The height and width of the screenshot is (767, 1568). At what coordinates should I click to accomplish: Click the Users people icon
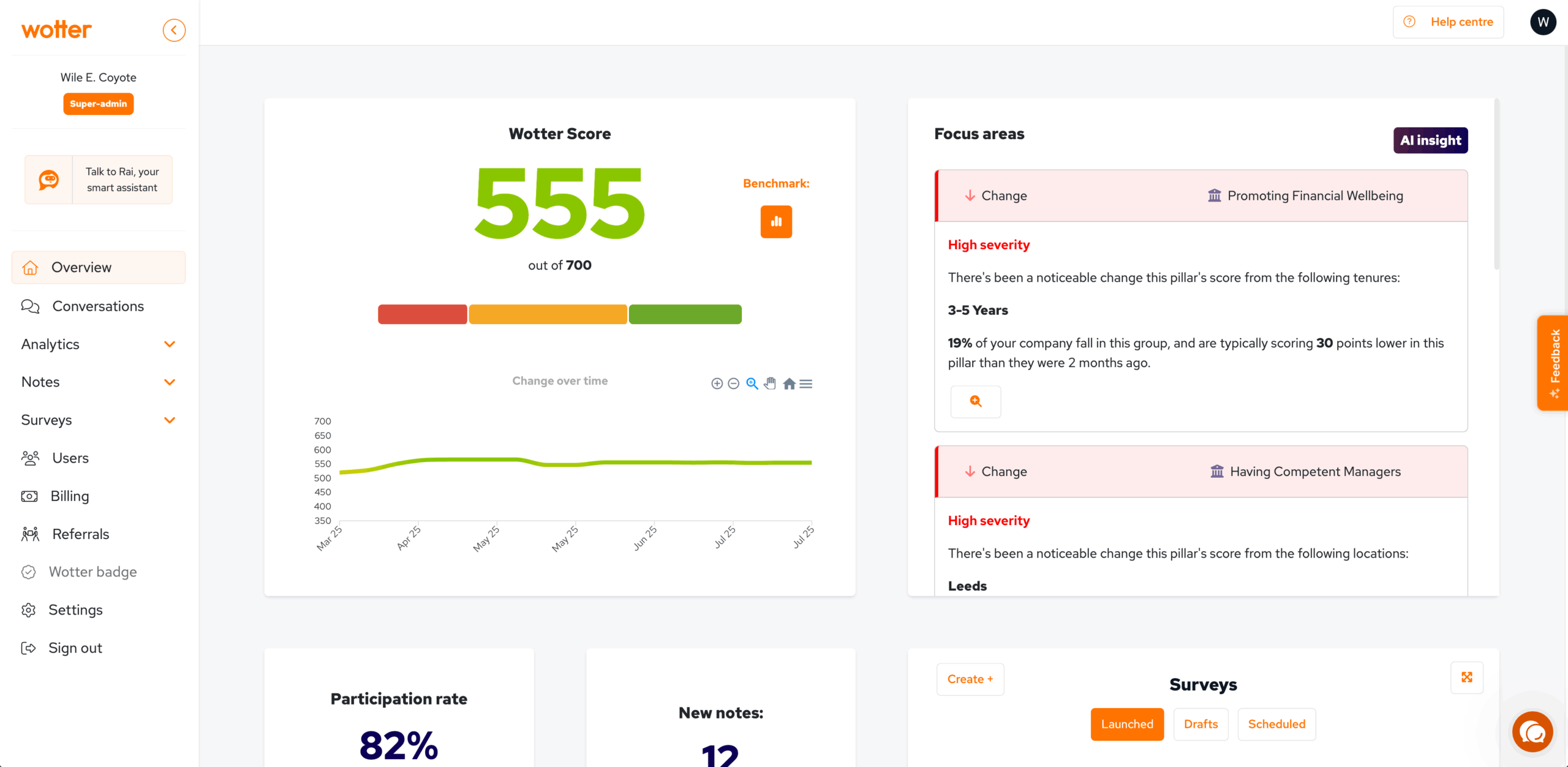pos(30,458)
